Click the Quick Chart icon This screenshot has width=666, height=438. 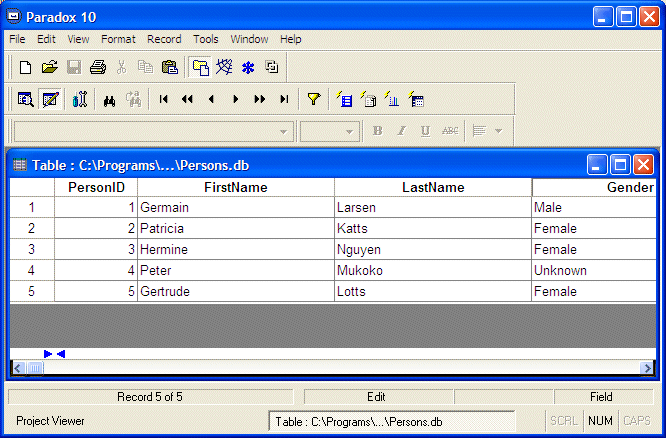click(392, 99)
